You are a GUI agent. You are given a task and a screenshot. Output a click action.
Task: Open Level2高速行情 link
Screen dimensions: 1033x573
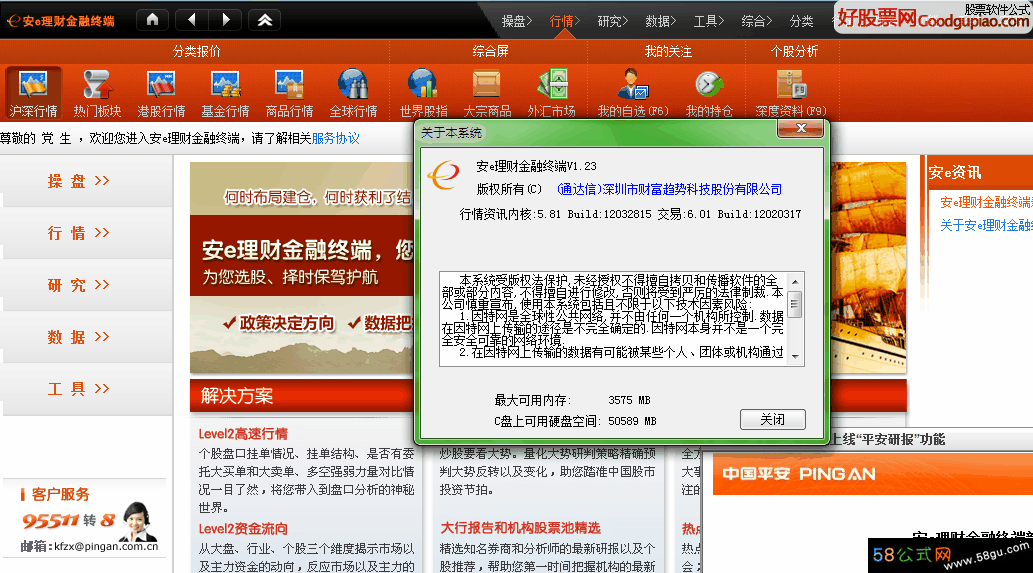click(x=243, y=434)
